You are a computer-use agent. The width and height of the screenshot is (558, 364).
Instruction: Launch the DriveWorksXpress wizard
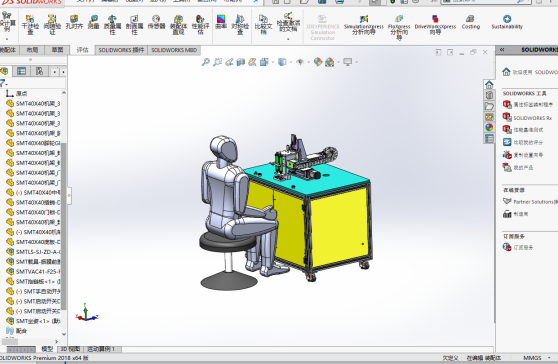pyautogui.click(x=435, y=25)
